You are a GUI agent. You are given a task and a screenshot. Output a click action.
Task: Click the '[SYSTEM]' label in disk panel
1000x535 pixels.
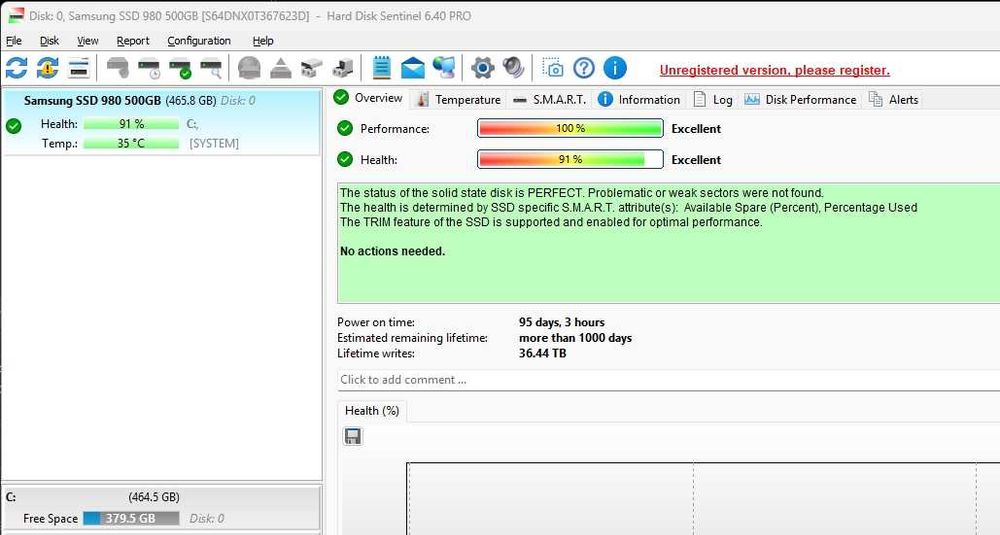click(x=214, y=143)
